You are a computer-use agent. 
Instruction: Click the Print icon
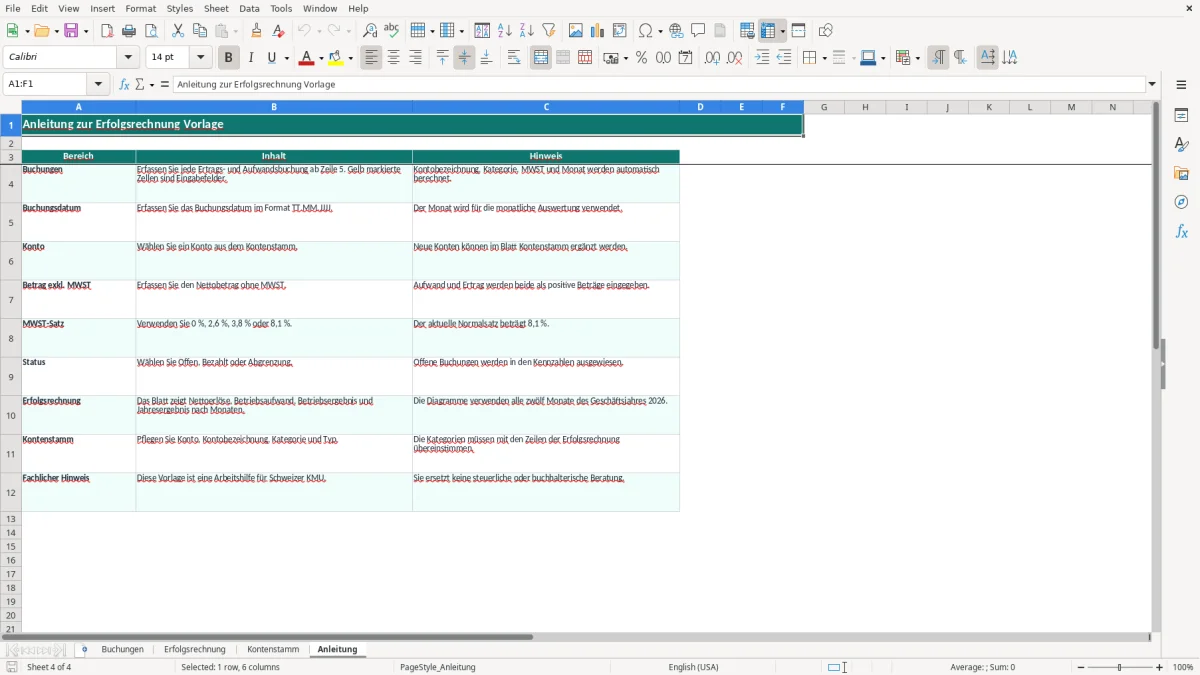129,31
